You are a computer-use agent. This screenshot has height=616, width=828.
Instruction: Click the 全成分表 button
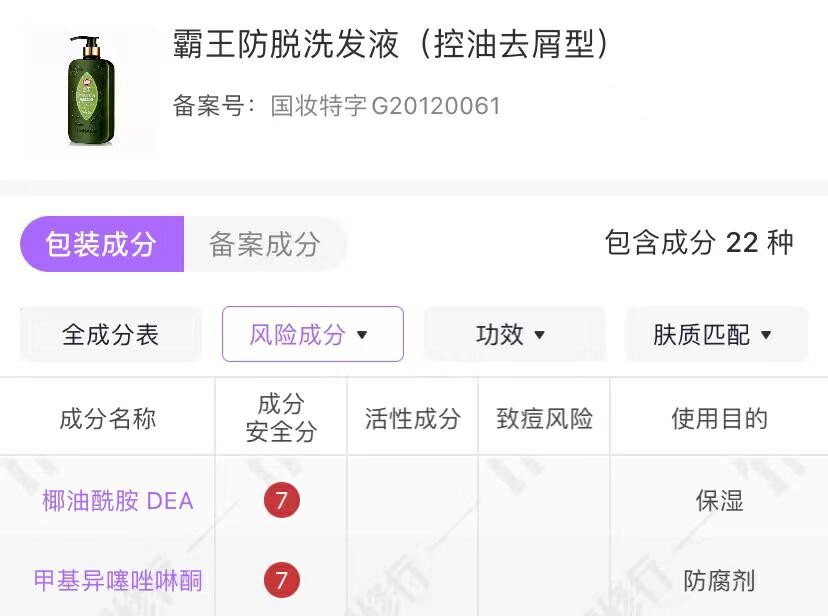pos(110,334)
